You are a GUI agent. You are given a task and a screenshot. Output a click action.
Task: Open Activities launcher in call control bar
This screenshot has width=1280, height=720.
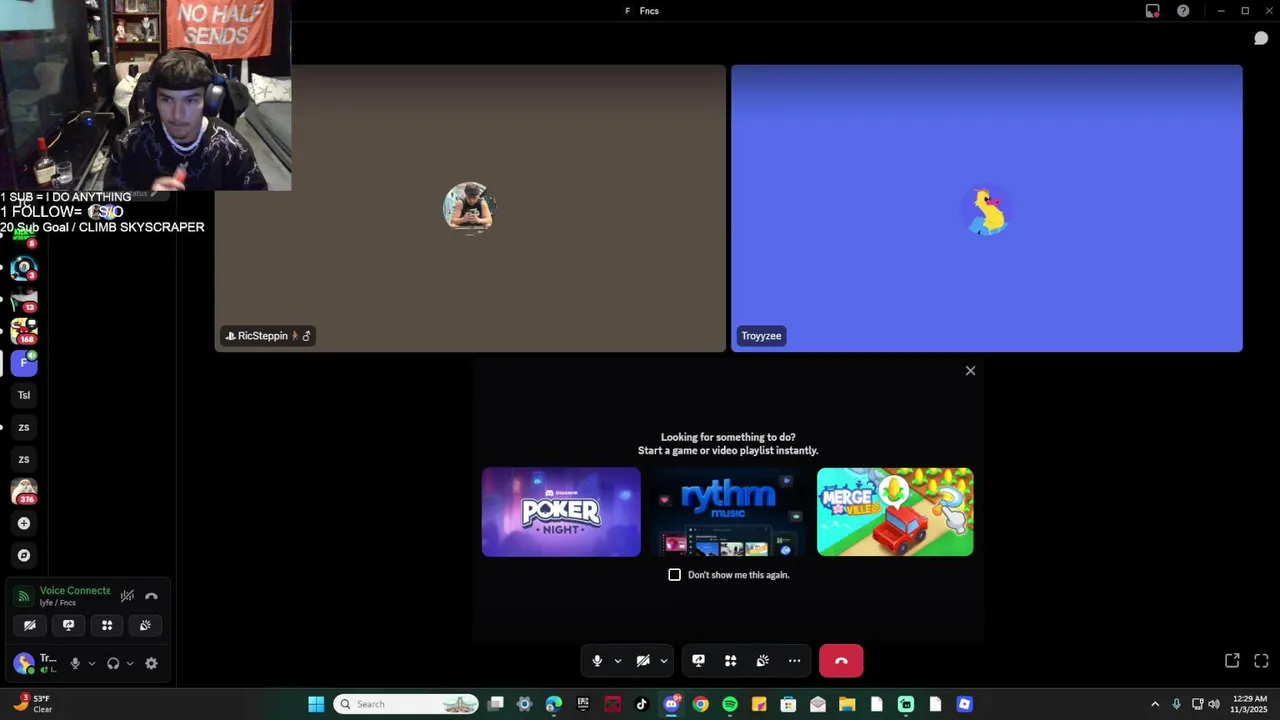coord(731,661)
